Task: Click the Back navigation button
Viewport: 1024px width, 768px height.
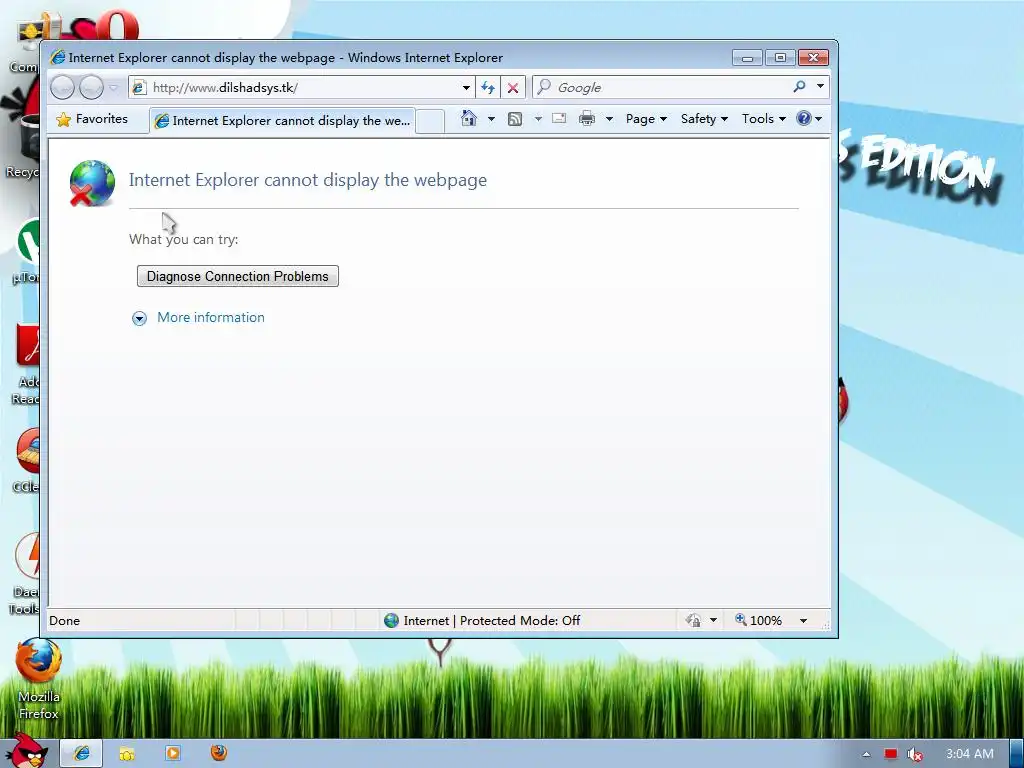Action: click(63, 87)
